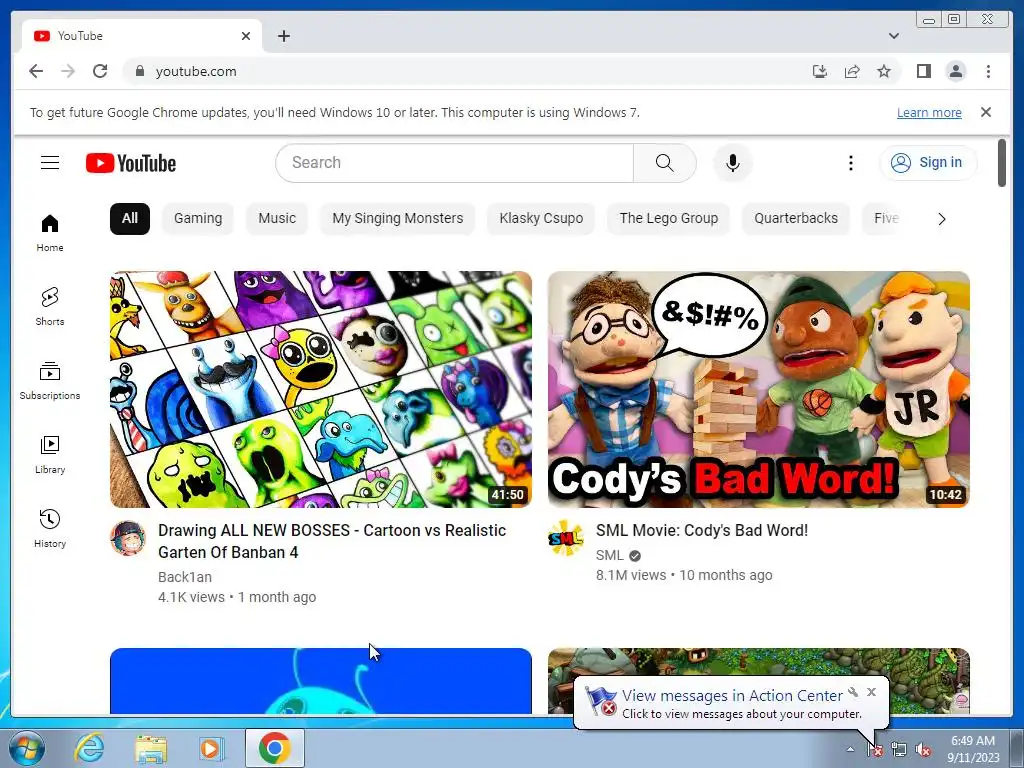Start voice search with microphone icon

[x=733, y=163]
